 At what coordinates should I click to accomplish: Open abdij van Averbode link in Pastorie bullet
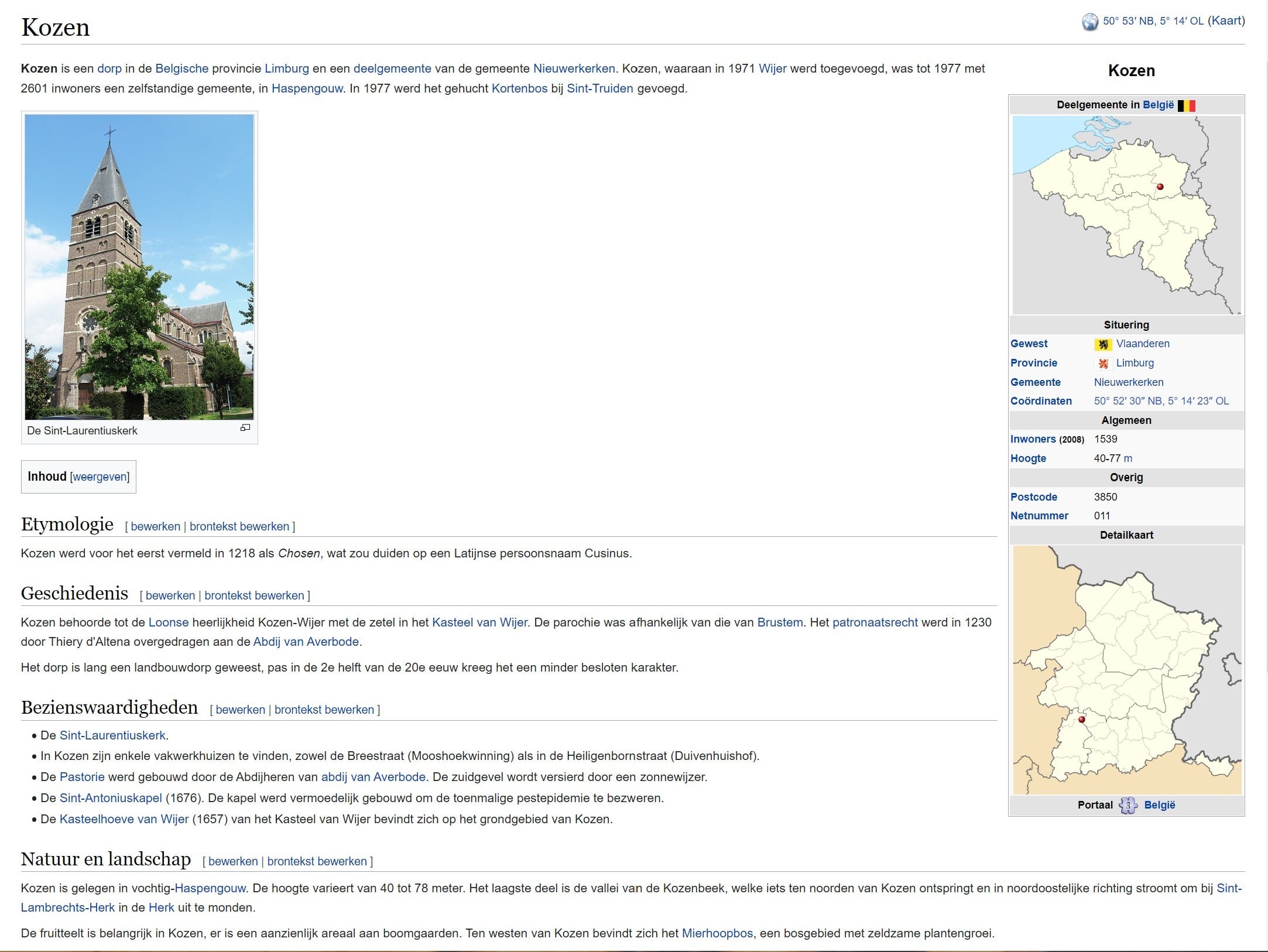(373, 777)
